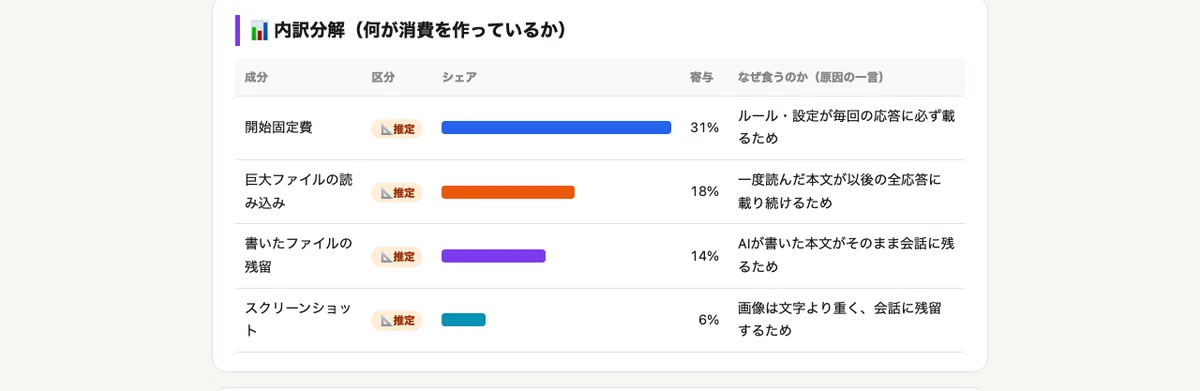The image size is (1200, 391).
Task: Click the 推定 badge in the 開始固定費 row
Action: [x=397, y=128]
